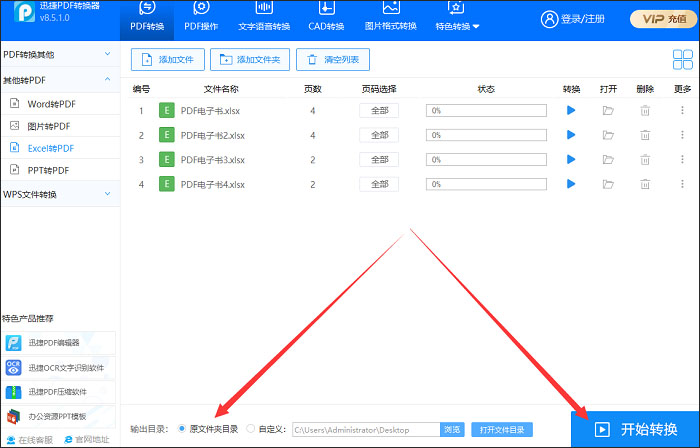Viewport: 700px width, 448px height.
Task: Select PPT转PDF in sidebar
Action: pyautogui.click(x=60, y=170)
